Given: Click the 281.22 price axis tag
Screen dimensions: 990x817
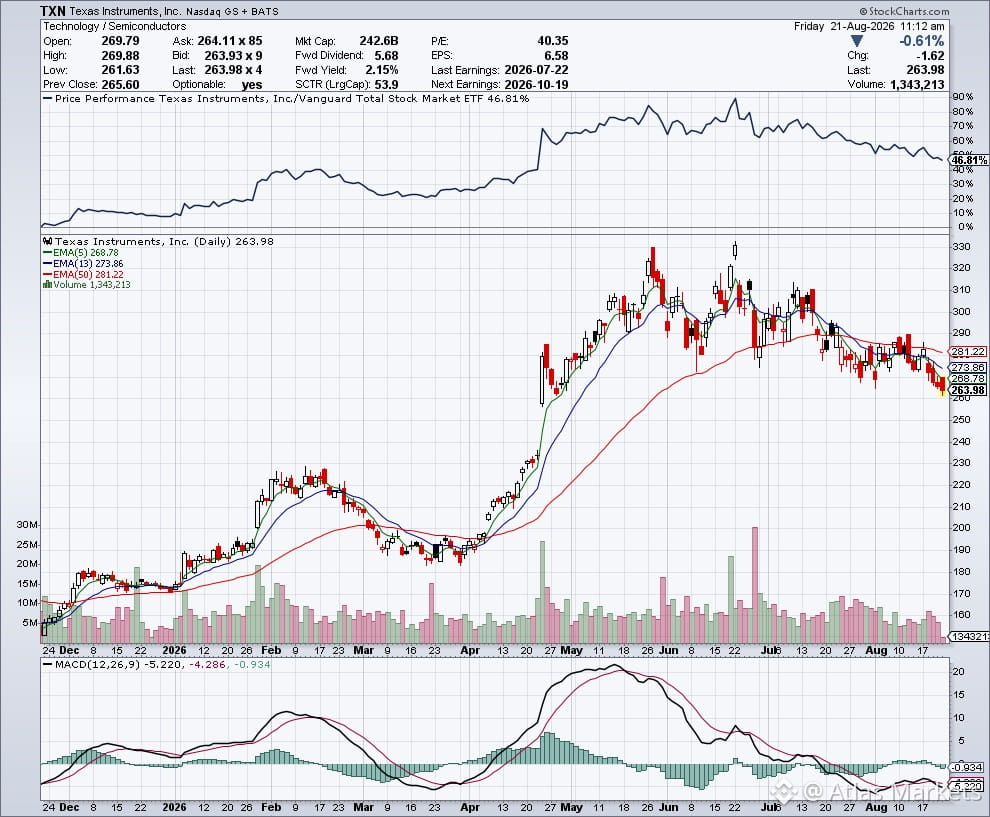Looking at the screenshot, I should click(x=969, y=352).
